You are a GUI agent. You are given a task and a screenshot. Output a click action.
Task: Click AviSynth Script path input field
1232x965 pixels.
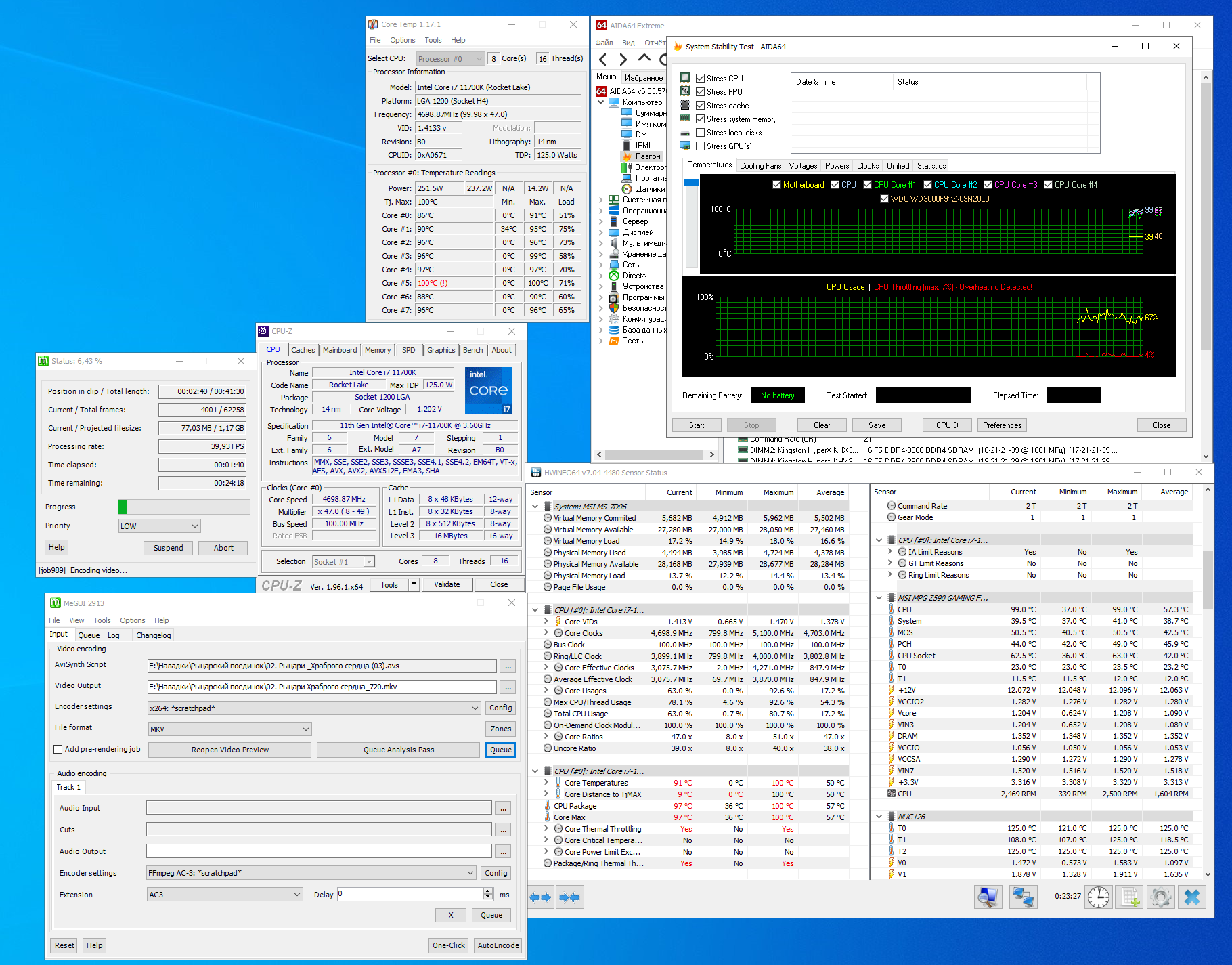(322, 666)
